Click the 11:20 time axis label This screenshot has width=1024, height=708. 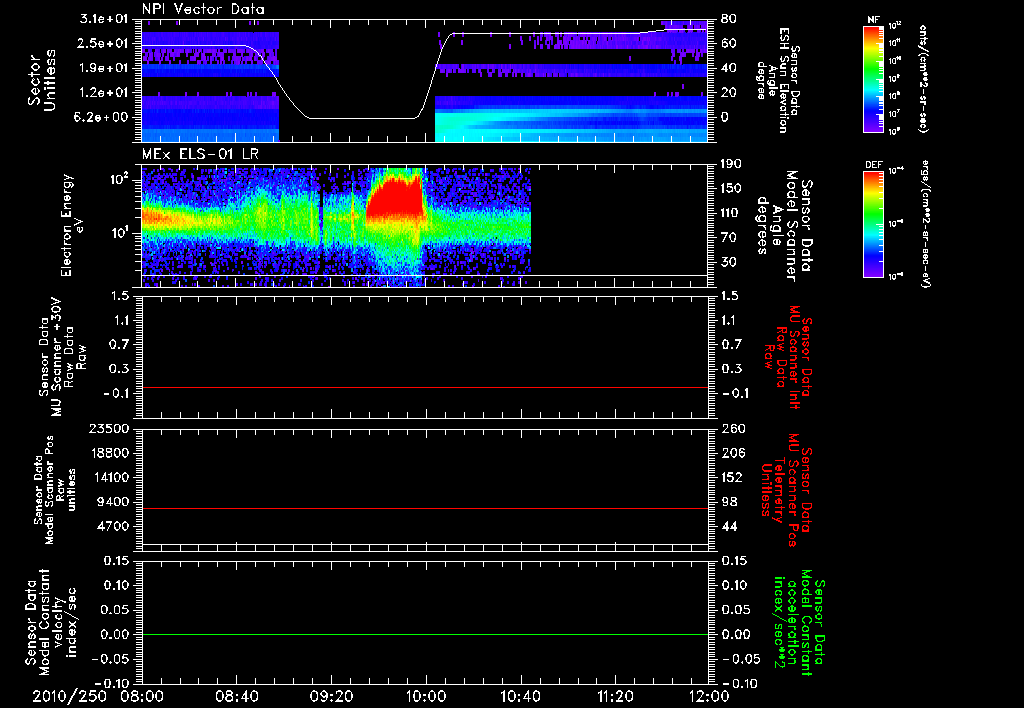click(x=615, y=695)
